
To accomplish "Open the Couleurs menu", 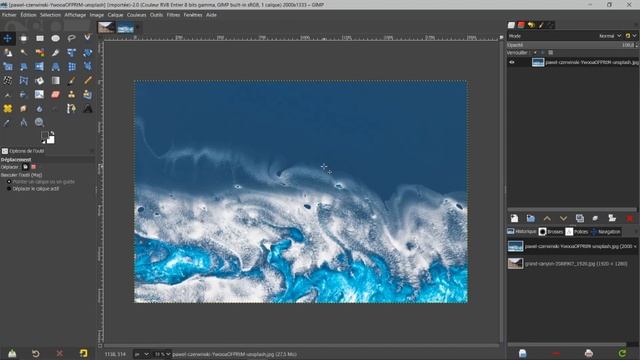I will pos(136,15).
